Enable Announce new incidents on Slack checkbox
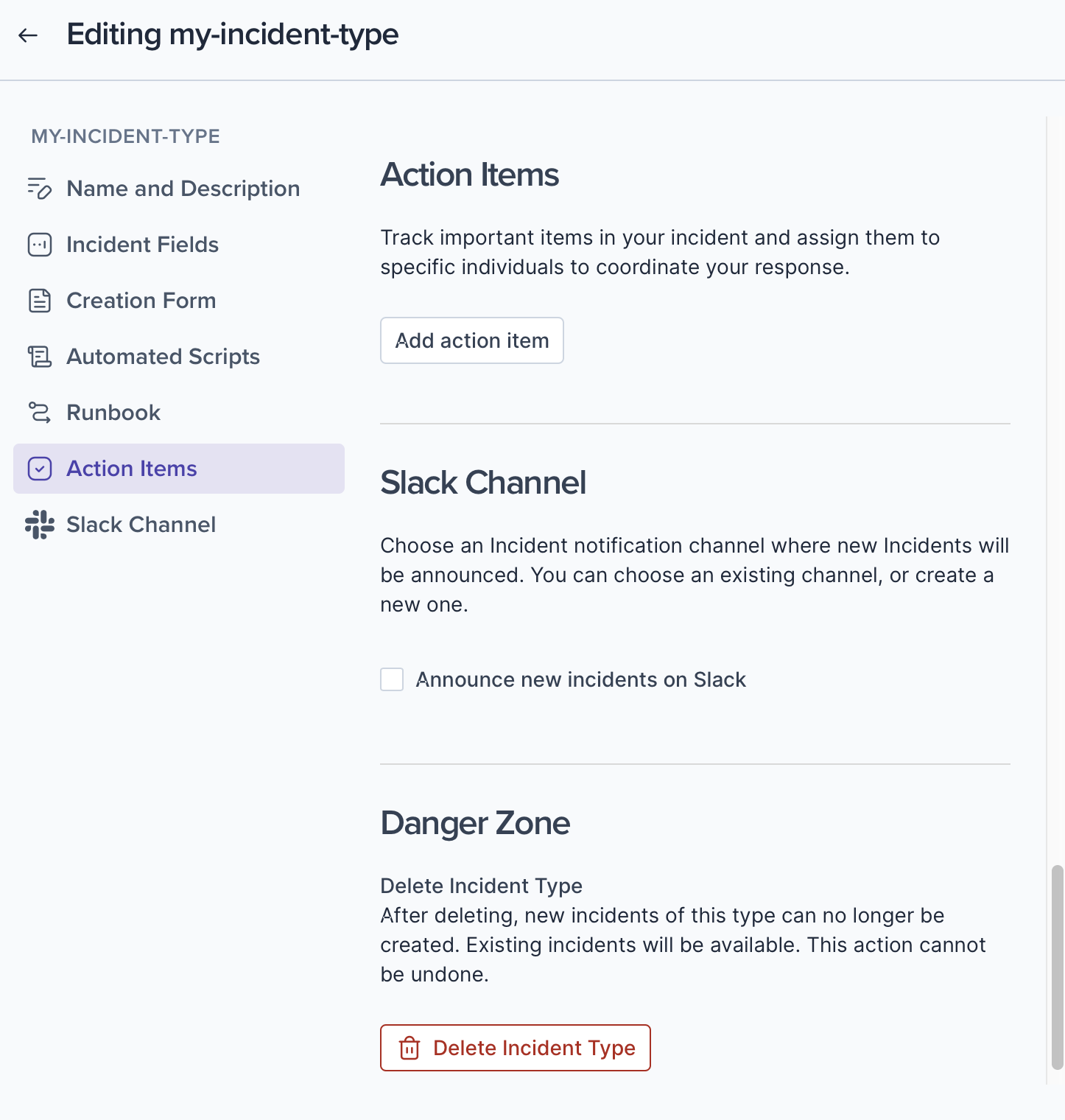Image resolution: width=1065 pixels, height=1120 pixels. pyautogui.click(x=392, y=679)
